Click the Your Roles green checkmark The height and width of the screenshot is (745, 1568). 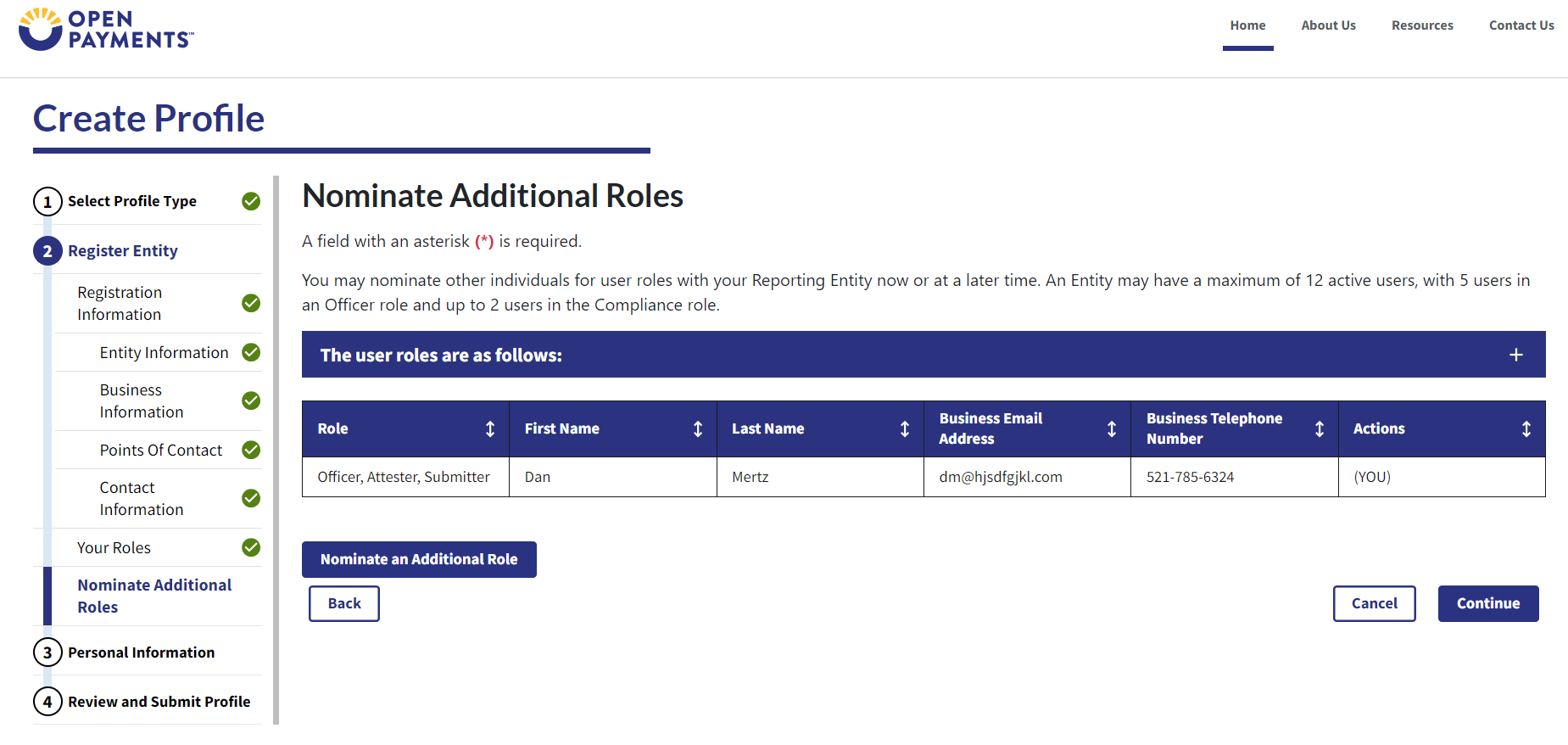pyautogui.click(x=251, y=547)
